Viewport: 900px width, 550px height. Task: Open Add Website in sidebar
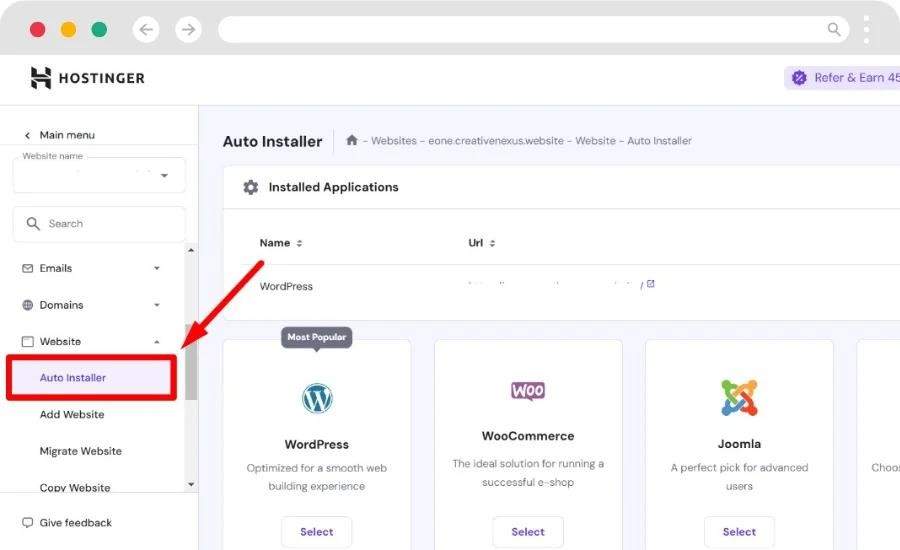coord(72,415)
